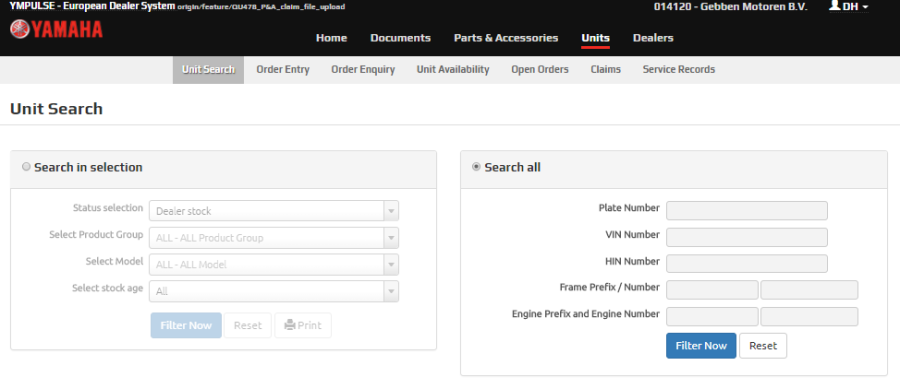Focus the HIN Number field
900x389 pixels.
coord(747,263)
